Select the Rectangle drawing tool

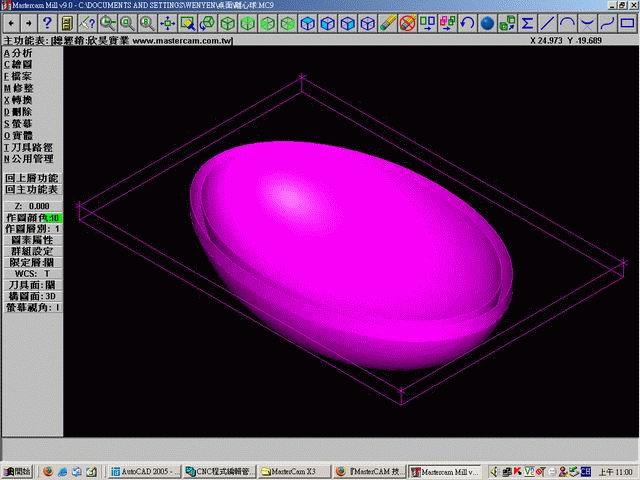(x=627, y=23)
